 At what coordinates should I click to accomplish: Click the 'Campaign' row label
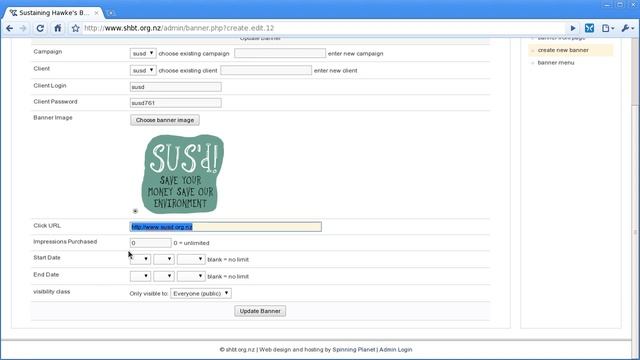pyautogui.click(x=48, y=52)
